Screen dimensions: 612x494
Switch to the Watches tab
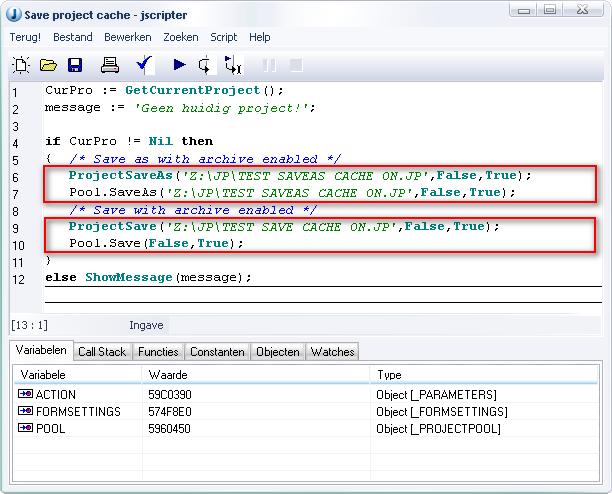pyautogui.click(x=333, y=352)
